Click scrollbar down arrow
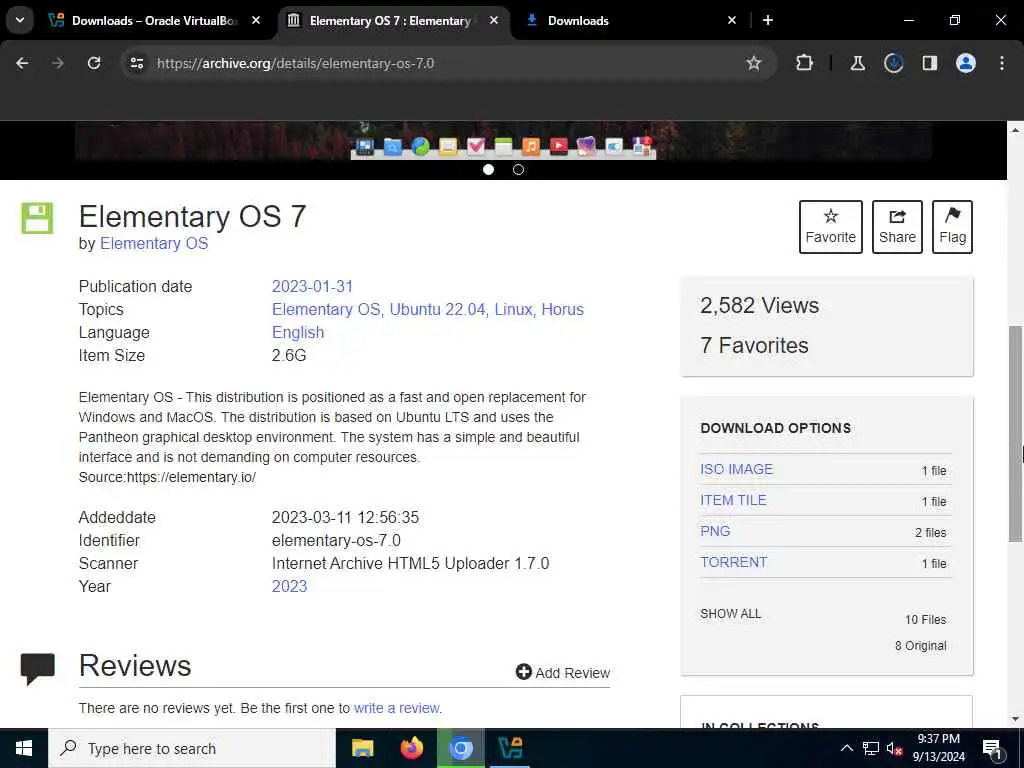The height and width of the screenshot is (768, 1024). click(1015, 720)
